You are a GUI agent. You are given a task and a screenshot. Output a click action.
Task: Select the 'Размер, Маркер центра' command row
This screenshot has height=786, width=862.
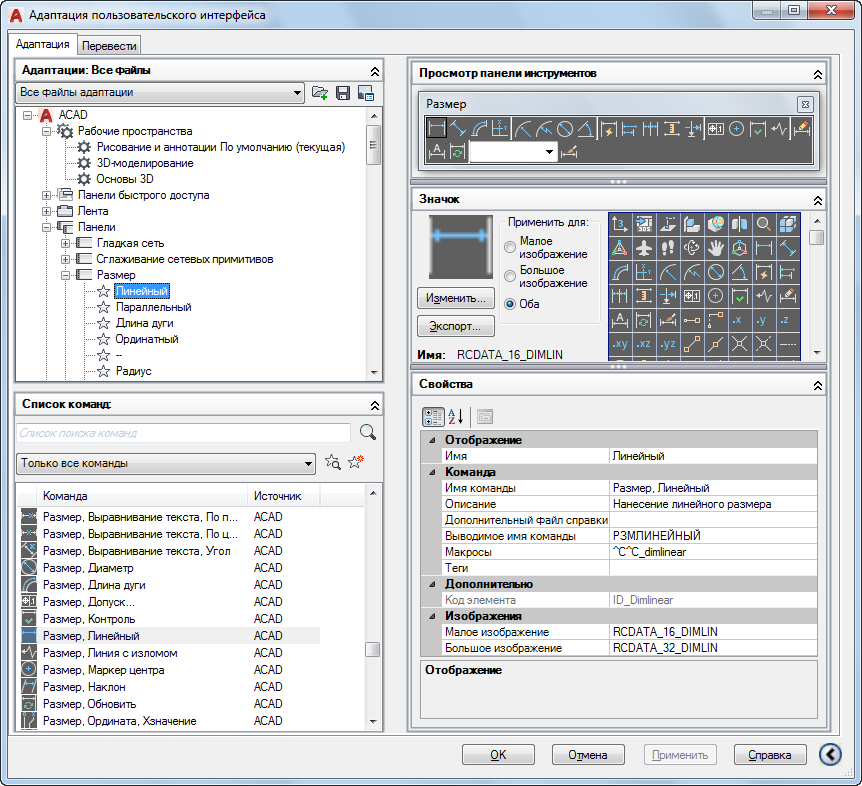[168, 670]
